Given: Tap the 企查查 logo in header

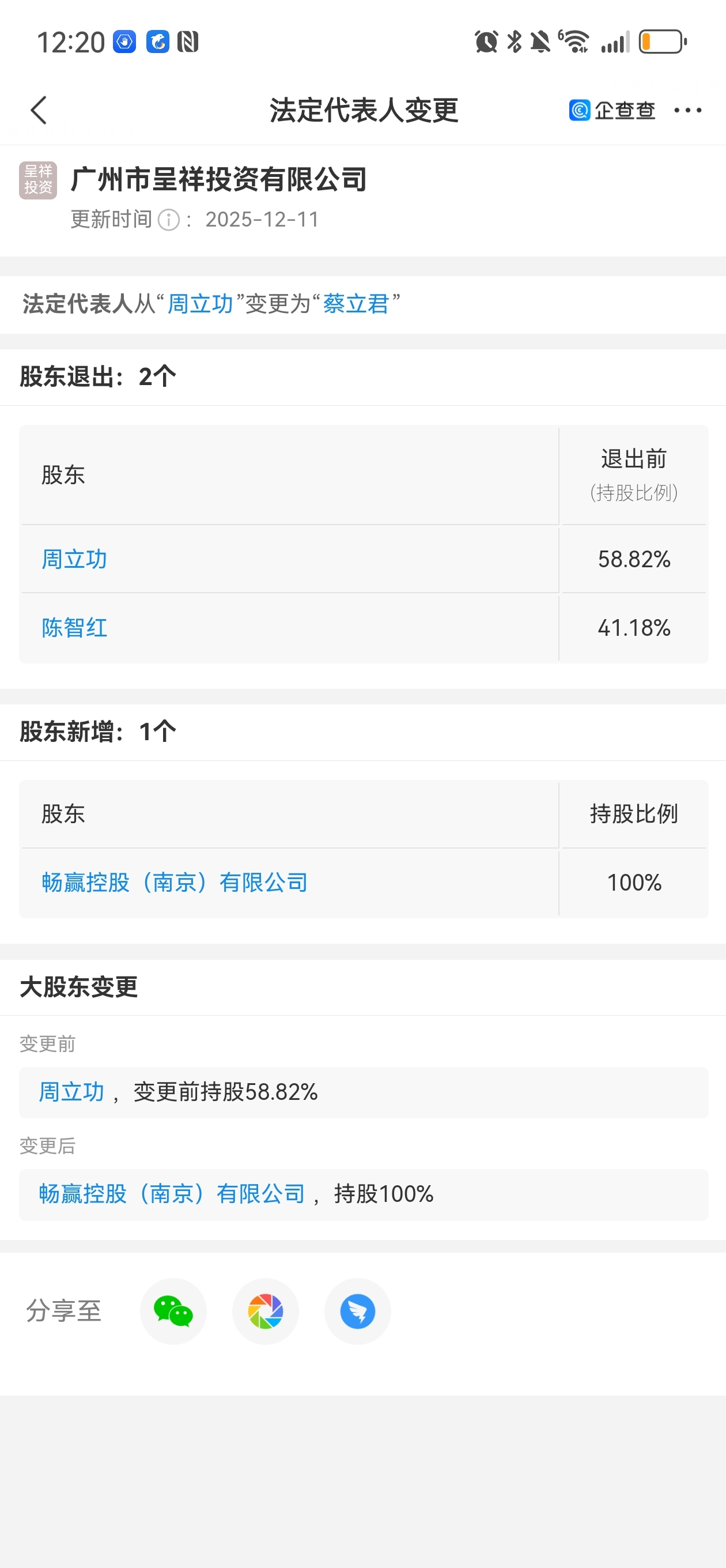Looking at the screenshot, I should click(x=611, y=111).
